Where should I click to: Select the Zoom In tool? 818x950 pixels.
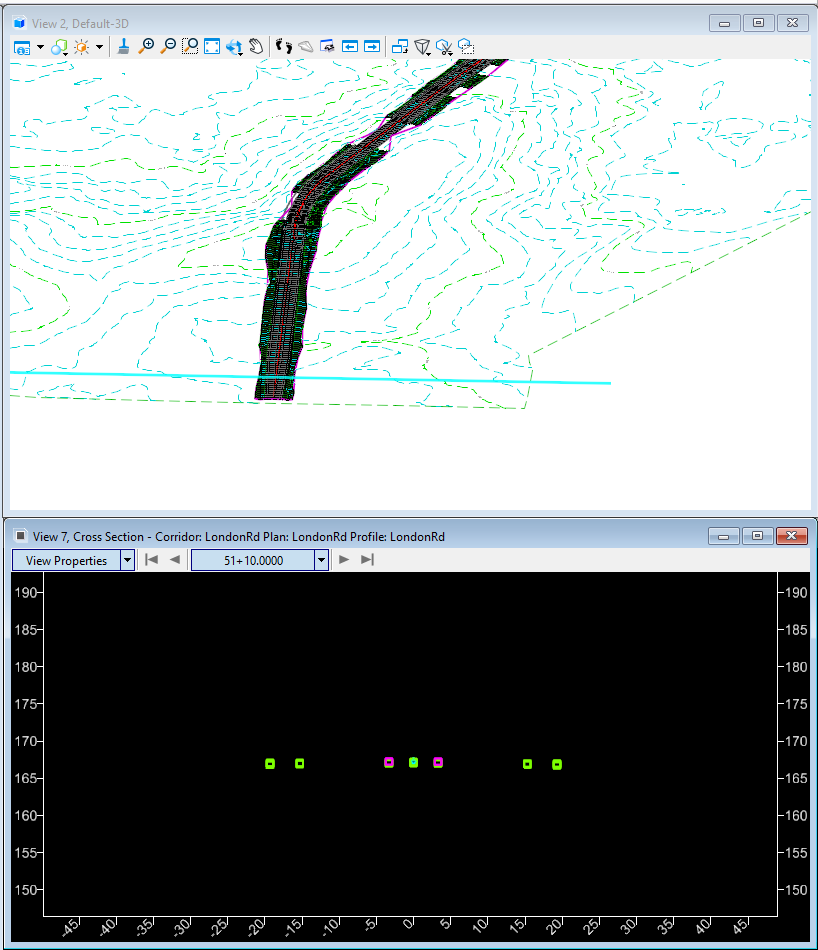[x=146, y=46]
